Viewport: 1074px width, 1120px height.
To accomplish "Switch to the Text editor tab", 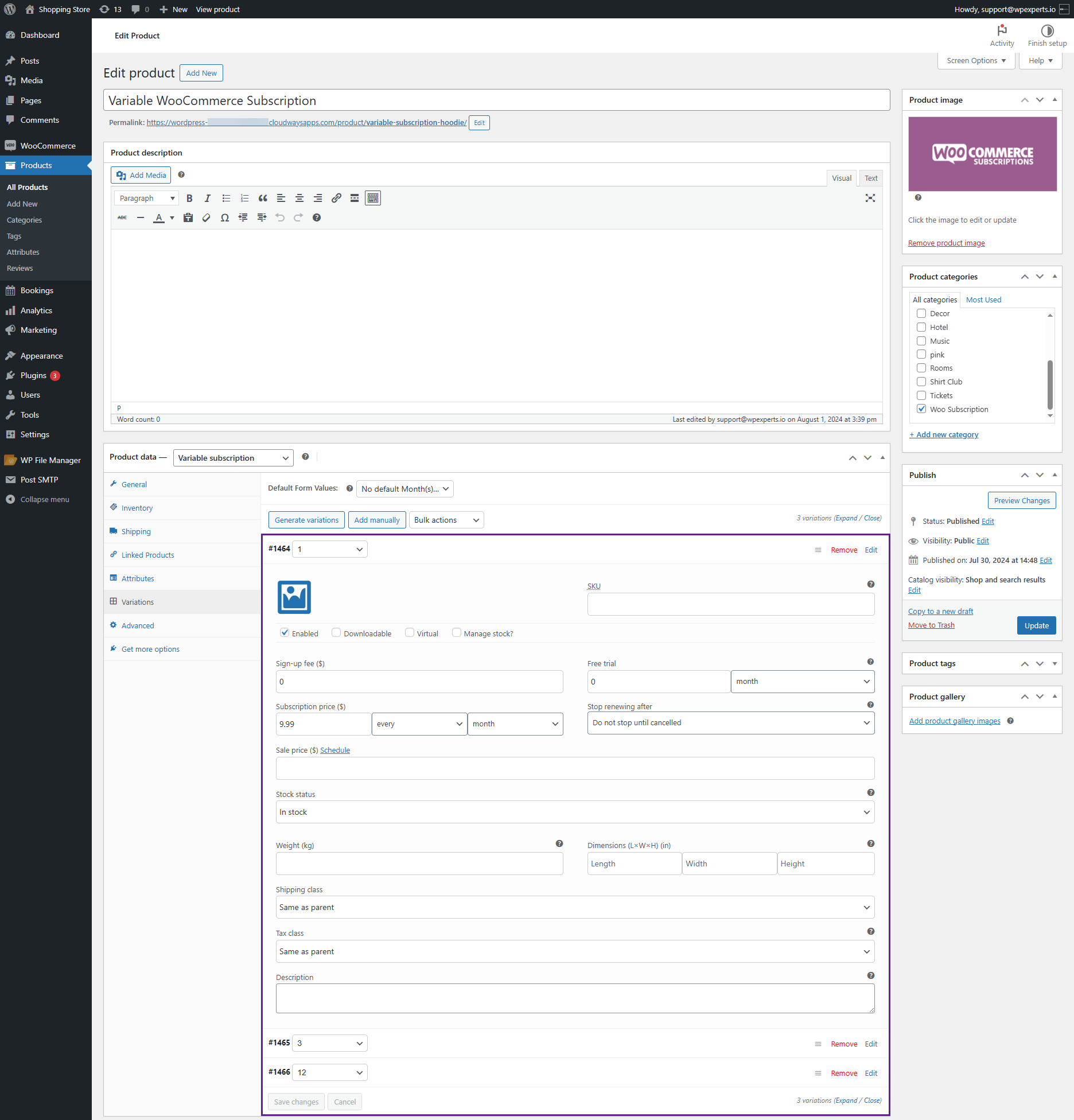I will [870, 178].
